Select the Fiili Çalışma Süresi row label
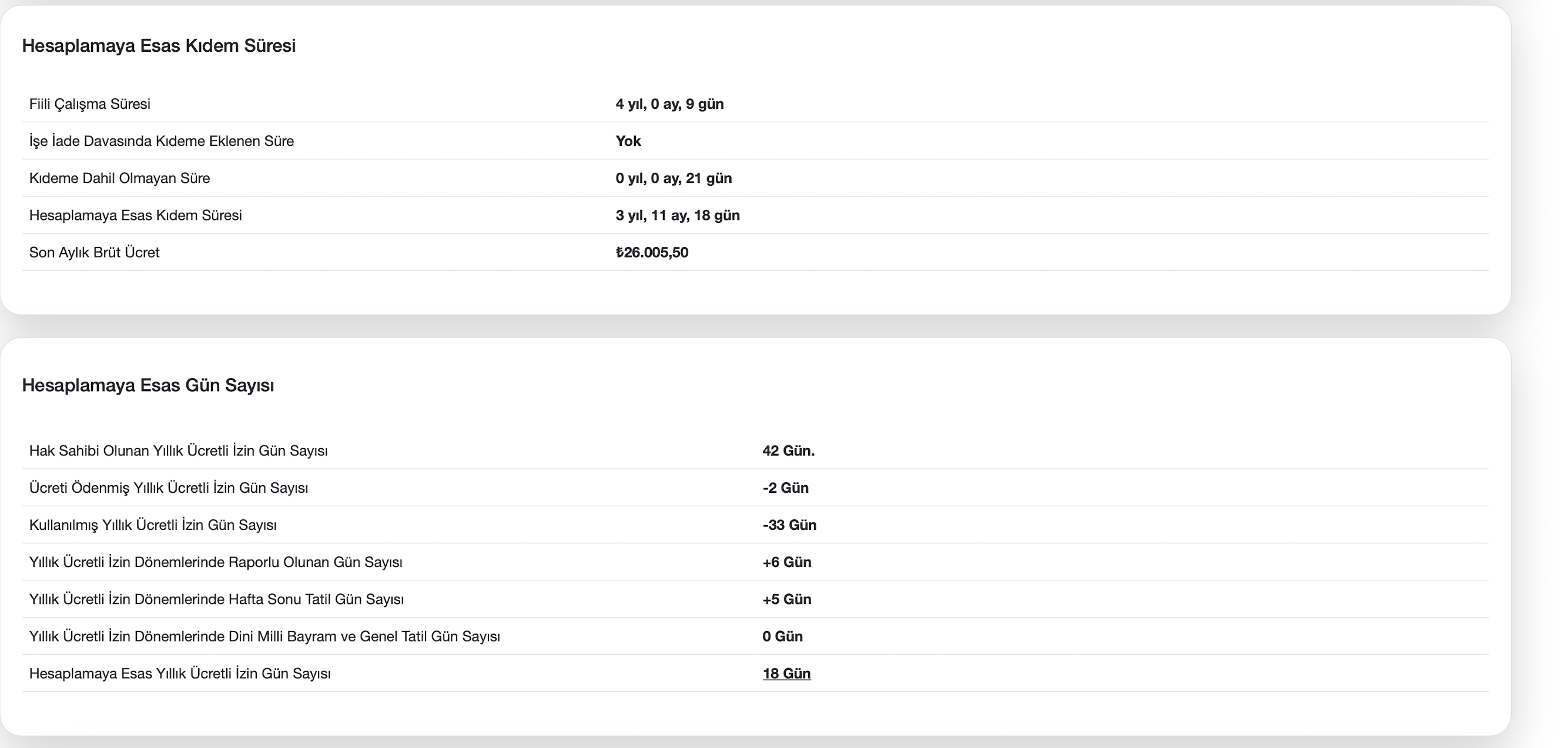This screenshot has width=1568, height=748. coord(89,104)
